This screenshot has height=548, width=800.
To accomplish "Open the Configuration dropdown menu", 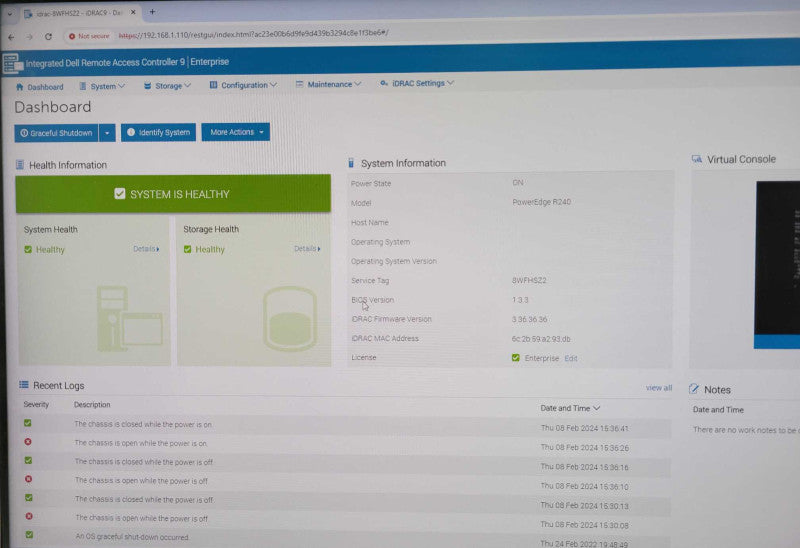I will [x=243, y=85].
